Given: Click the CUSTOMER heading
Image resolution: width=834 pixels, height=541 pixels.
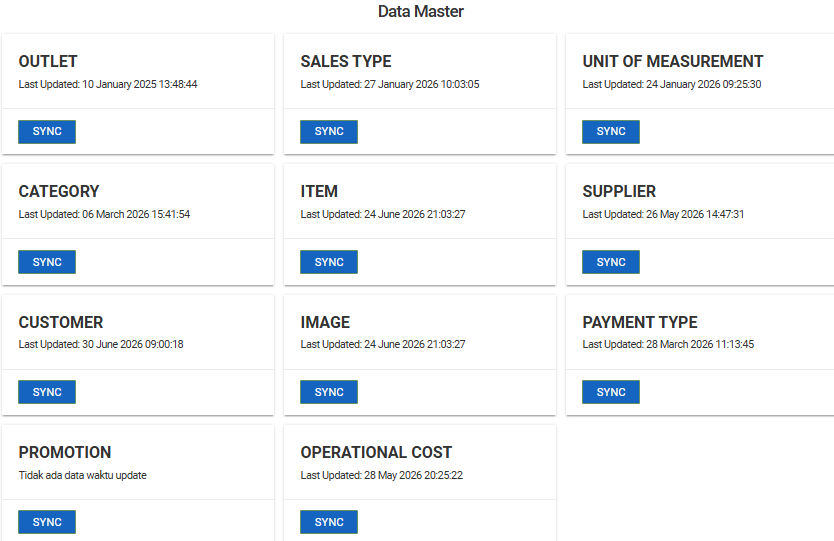Looking at the screenshot, I should (x=61, y=322).
